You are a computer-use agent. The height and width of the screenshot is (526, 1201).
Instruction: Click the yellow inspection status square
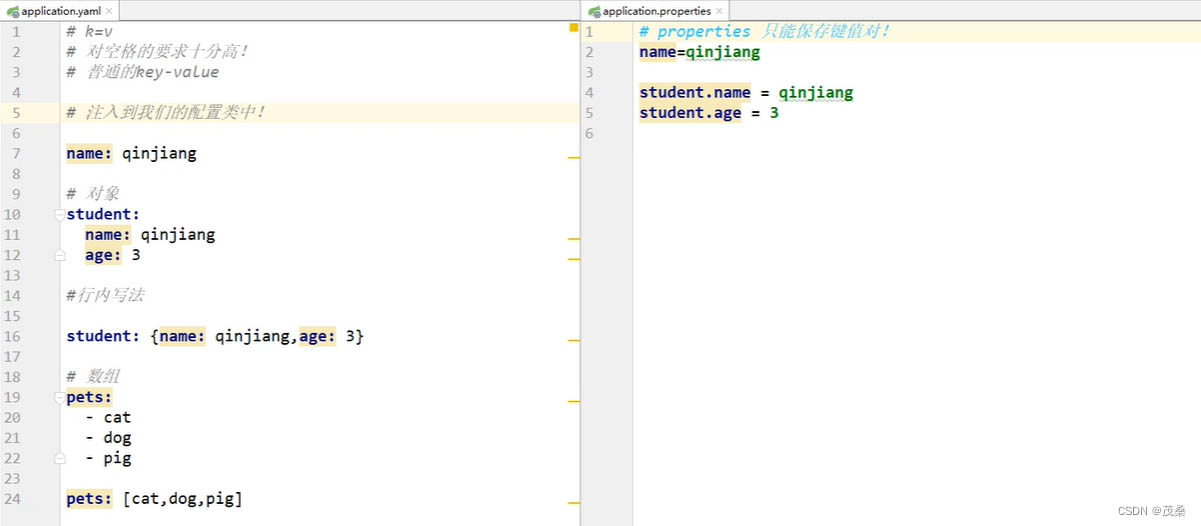click(573, 28)
